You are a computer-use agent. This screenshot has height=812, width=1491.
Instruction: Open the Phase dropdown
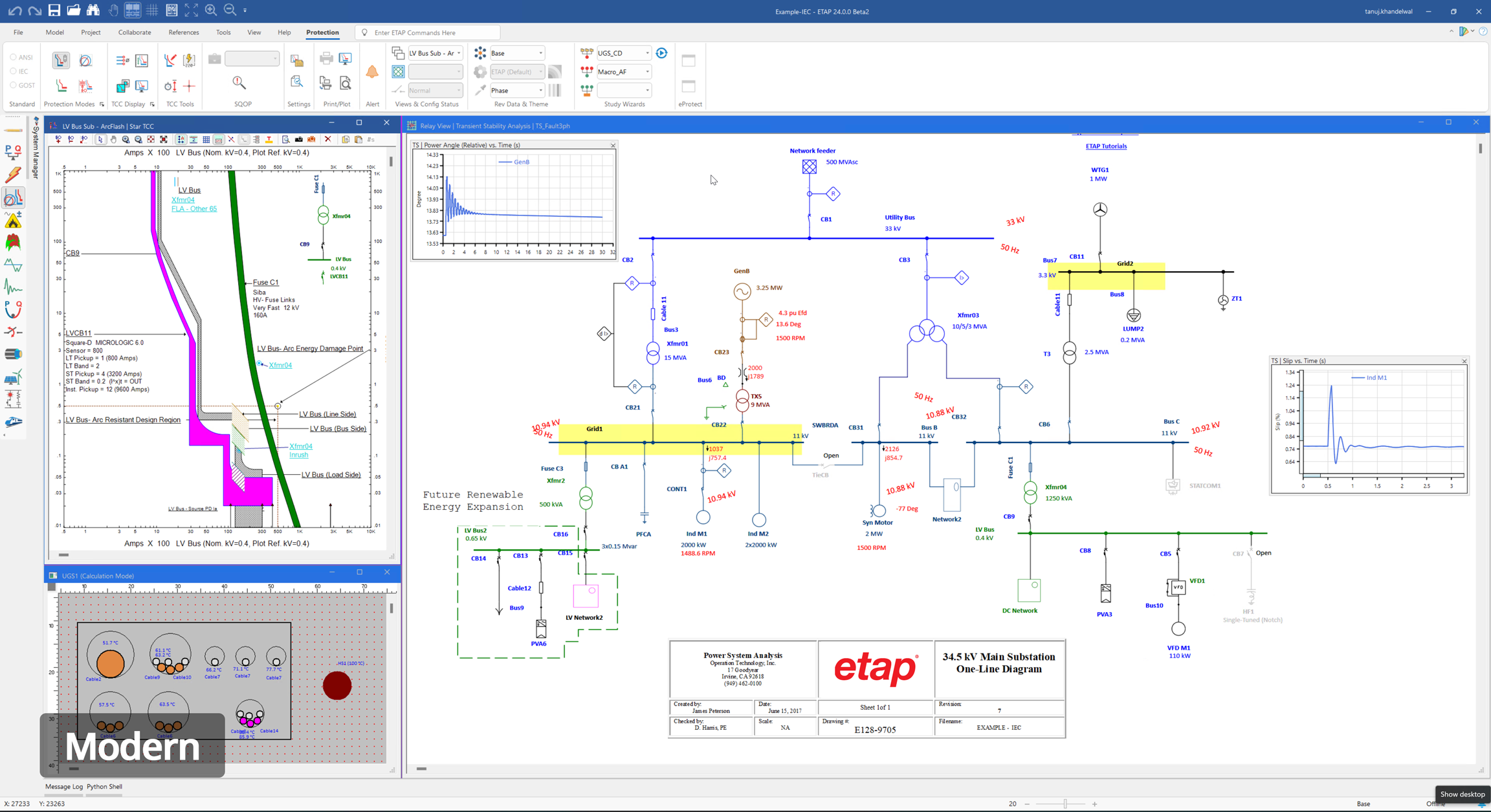tap(540, 91)
